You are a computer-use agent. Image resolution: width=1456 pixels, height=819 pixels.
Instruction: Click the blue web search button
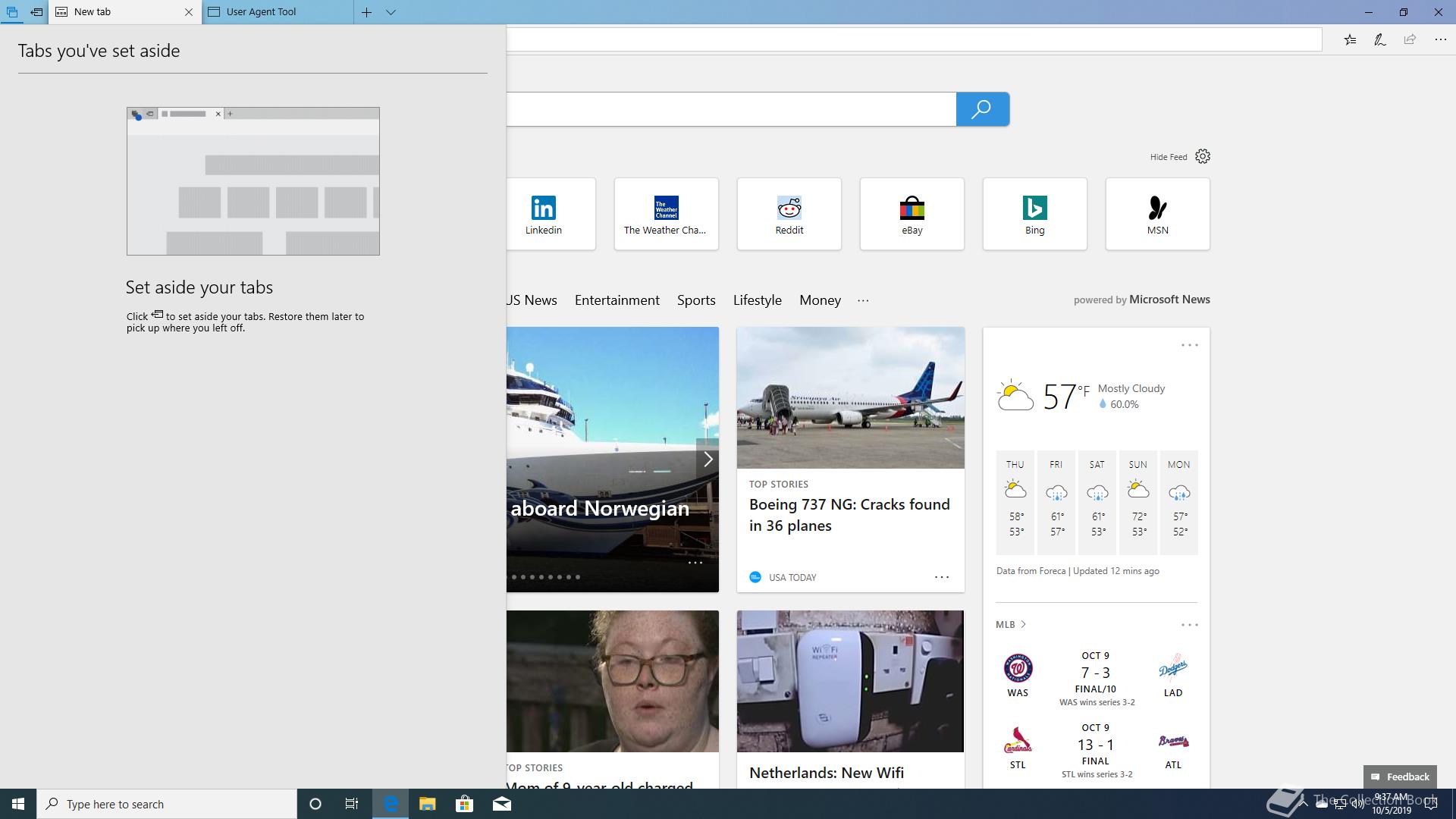tap(982, 109)
